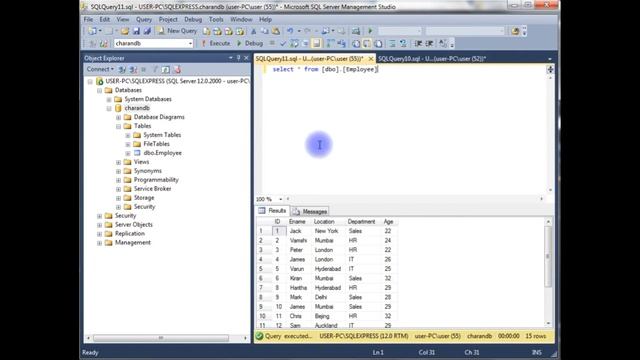The width and height of the screenshot is (640, 360).
Task: Click the Save icon in toolbar
Action: click(136, 31)
